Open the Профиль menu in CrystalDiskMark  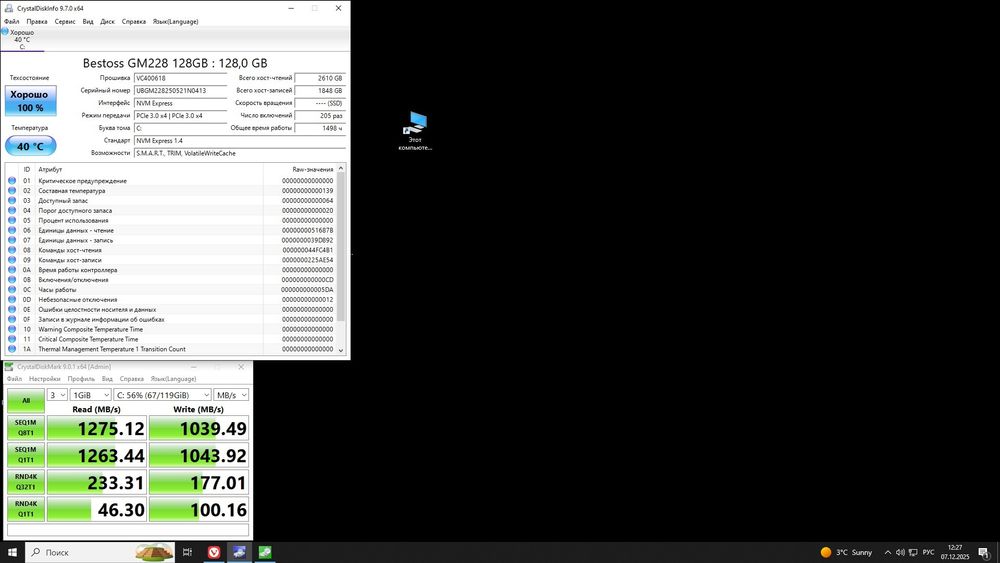coord(81,379)
